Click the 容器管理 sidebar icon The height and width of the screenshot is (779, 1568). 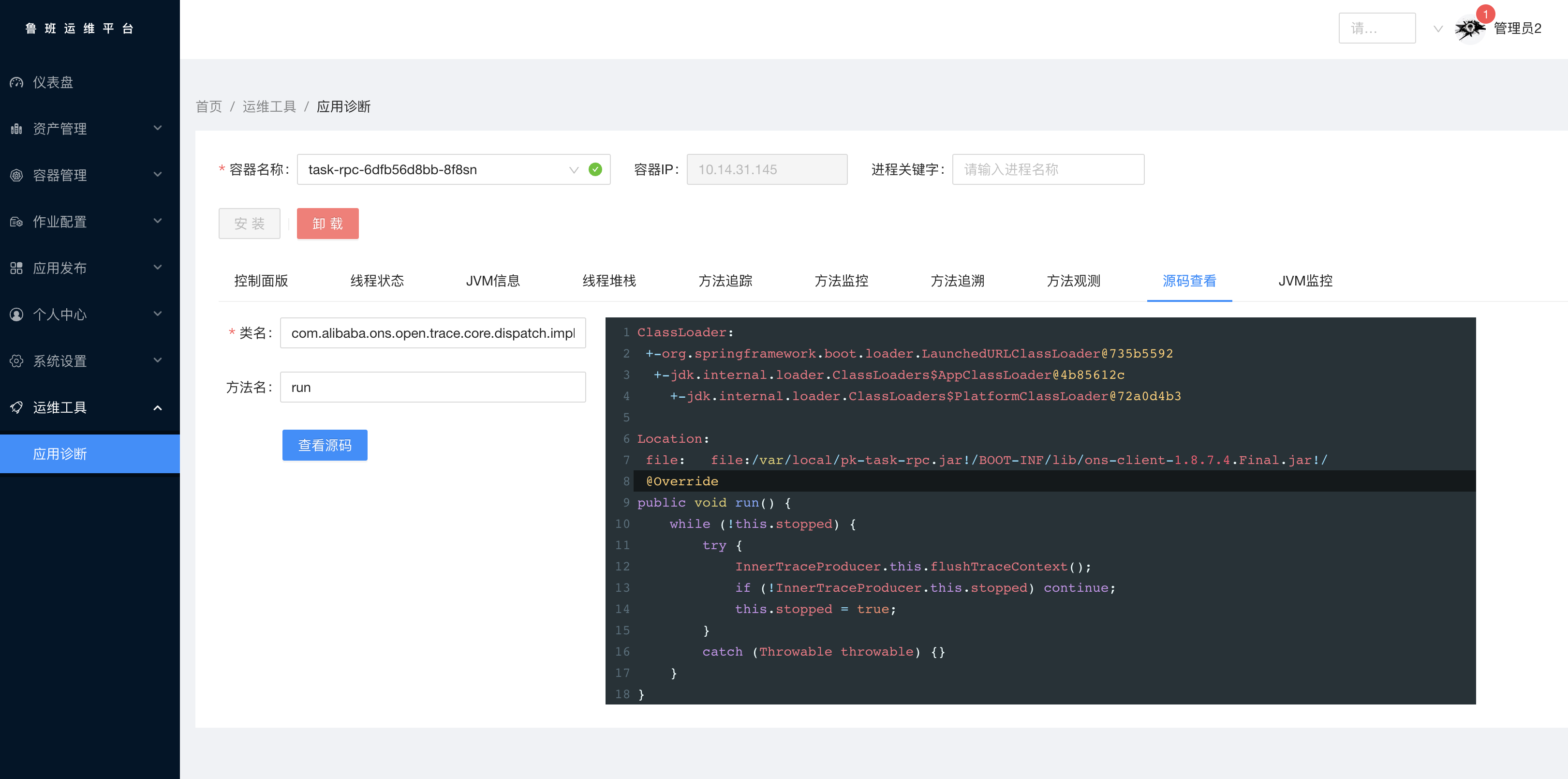pos(16,176)
